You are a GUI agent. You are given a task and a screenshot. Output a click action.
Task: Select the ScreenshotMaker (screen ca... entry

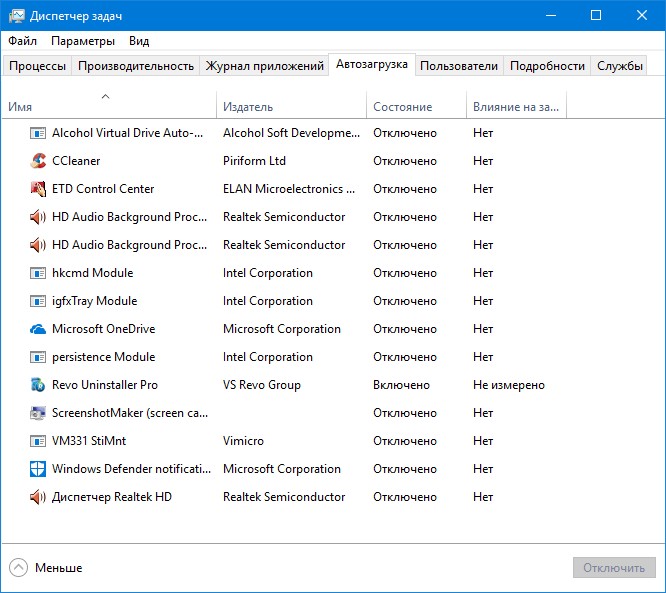pos(130,413)
